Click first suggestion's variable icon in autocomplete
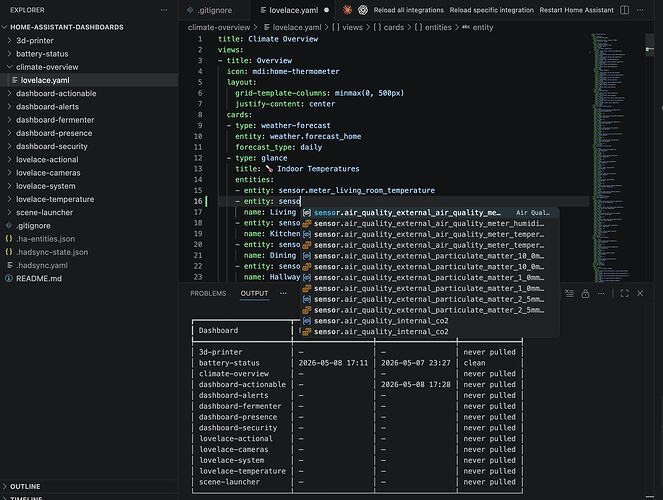Screen dimensions: 663x500 pyautogui.click(x=307, y=213)
